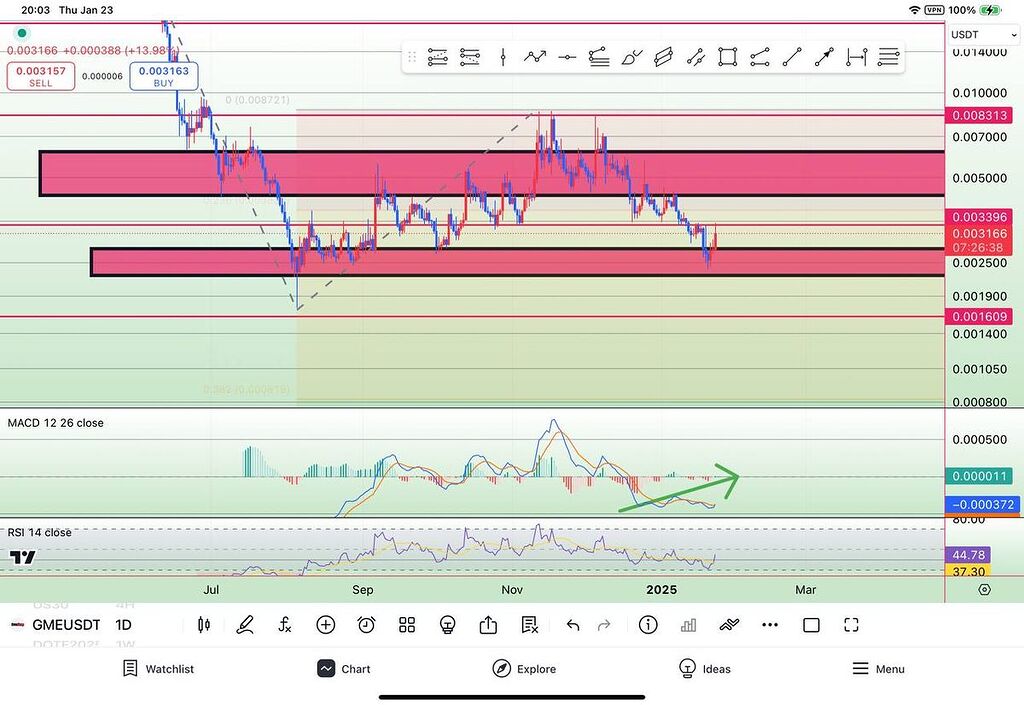
Task: Remove drawings with the clear icon
Action: pyautogui.click(x=530, y=625)
